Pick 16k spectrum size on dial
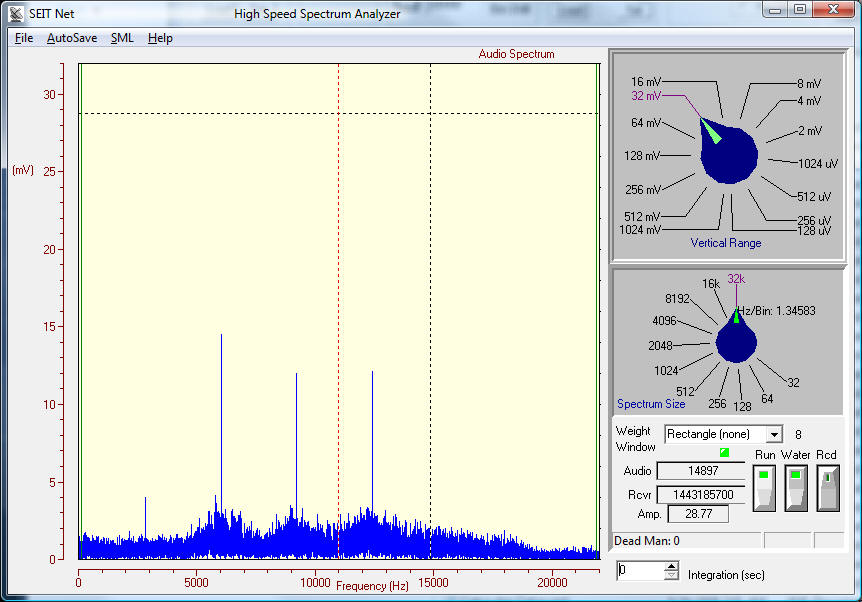862x602 pixels. (710, 284)
